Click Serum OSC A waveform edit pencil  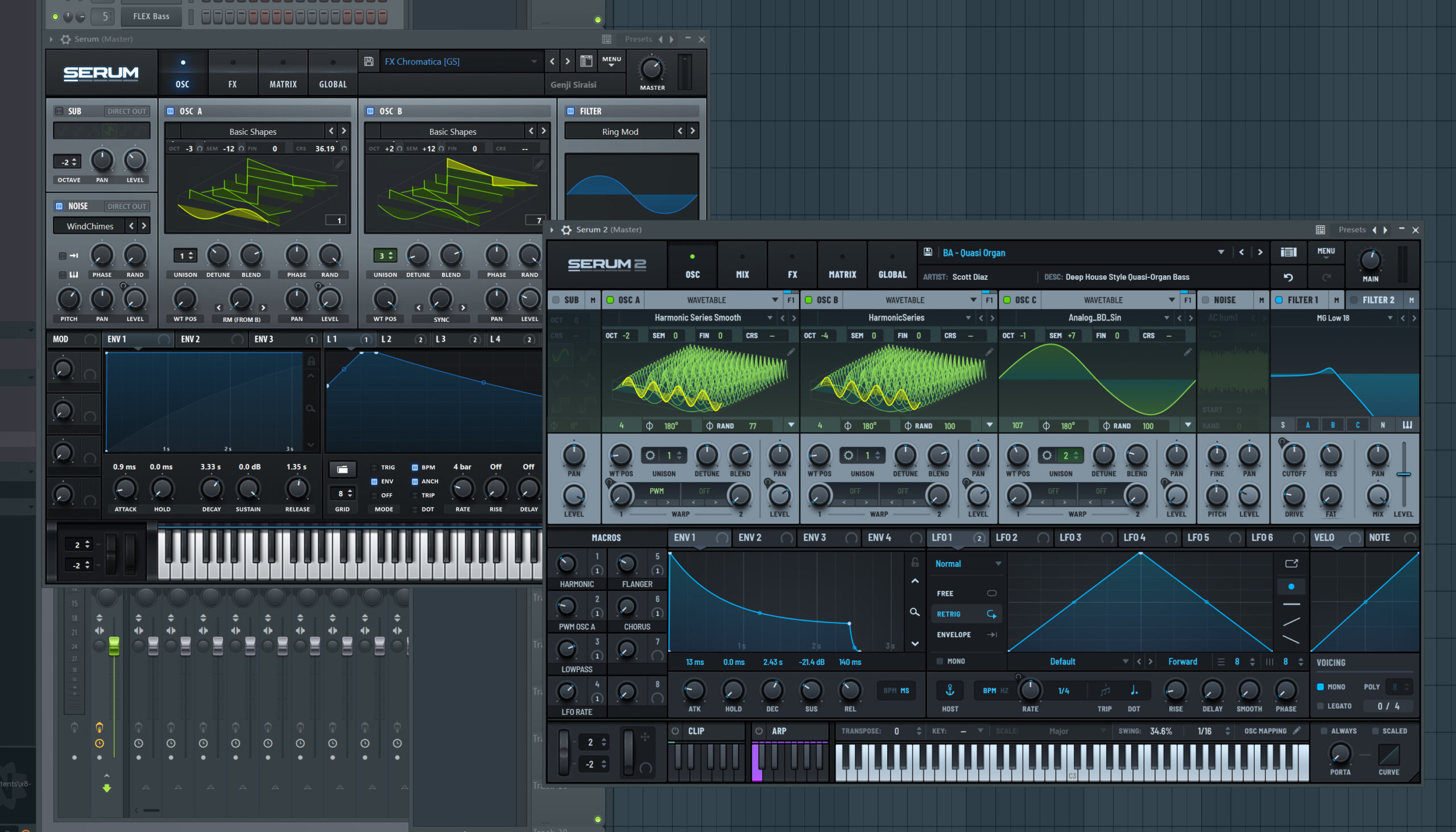(340, 164)
